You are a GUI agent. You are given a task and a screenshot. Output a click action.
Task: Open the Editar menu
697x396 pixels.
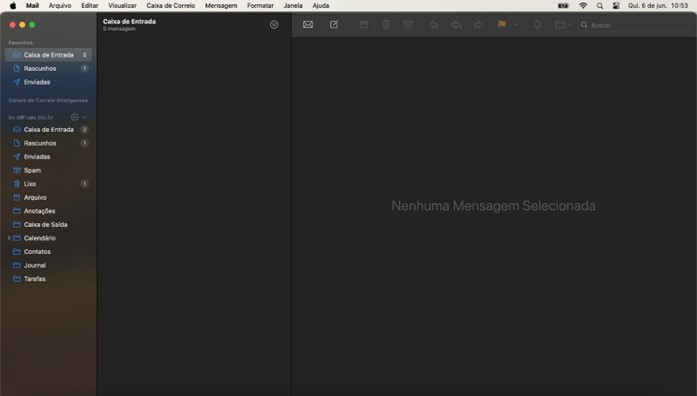point(90,6)
